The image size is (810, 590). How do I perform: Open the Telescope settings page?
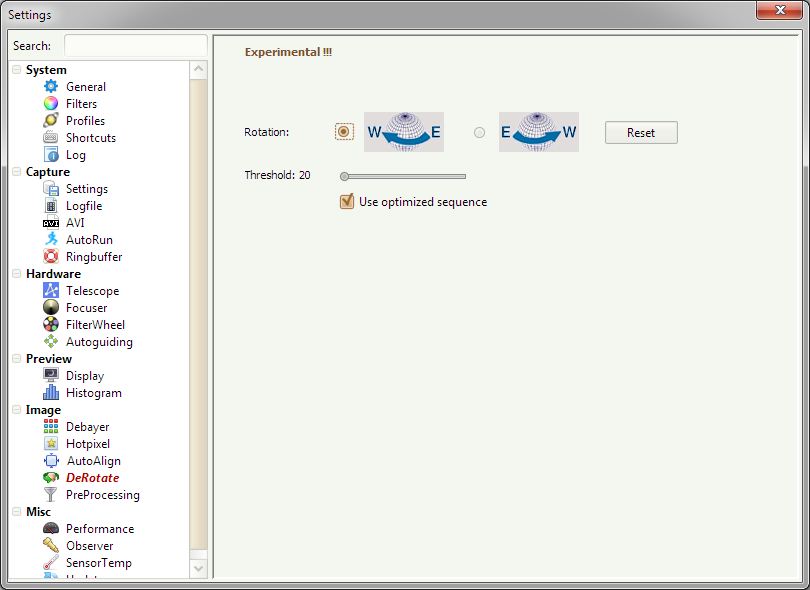92,291
